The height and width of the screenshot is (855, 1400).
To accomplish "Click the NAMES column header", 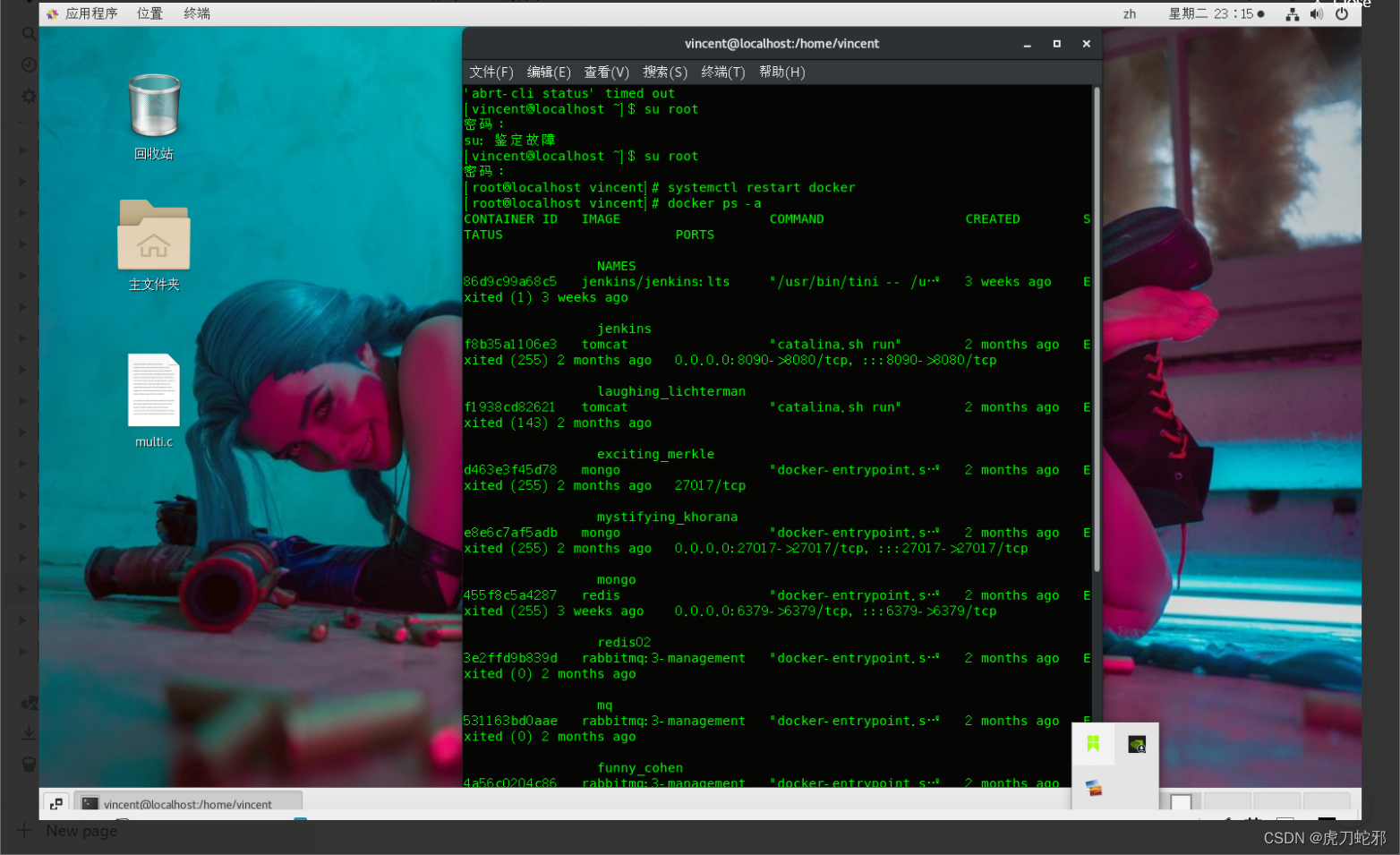I will [x=616, y=266].
